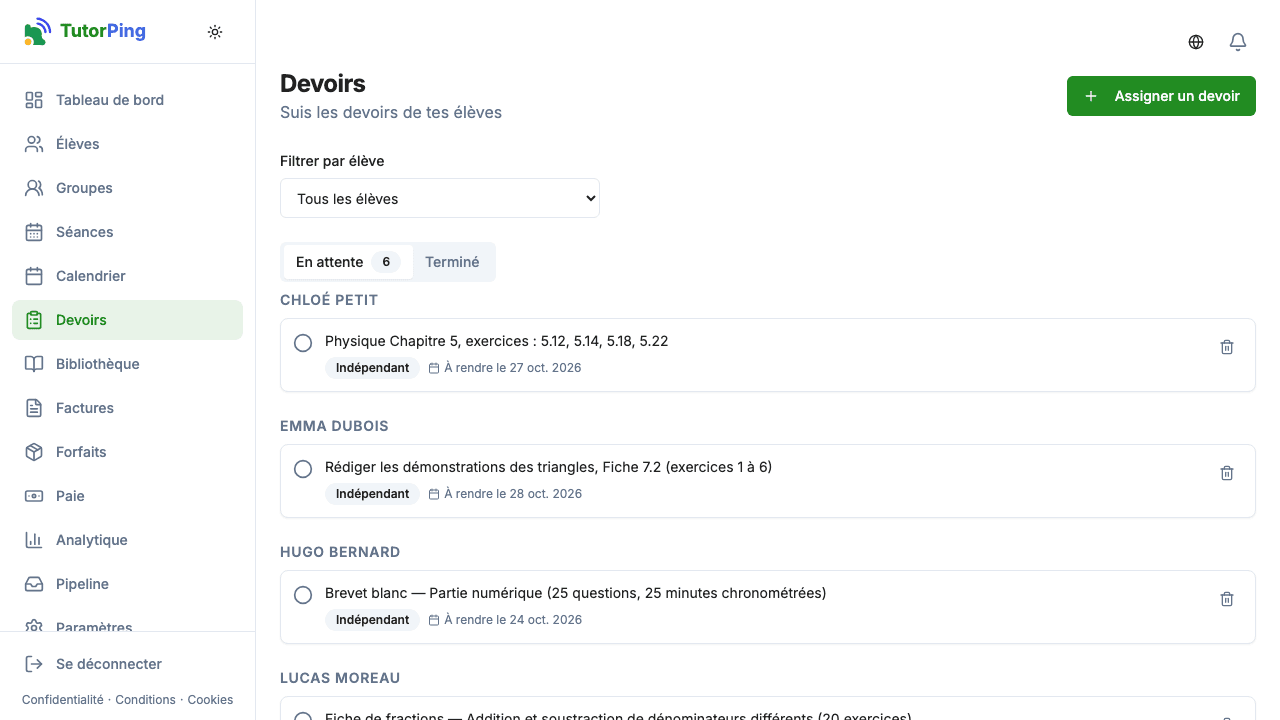This screenshot has height=720, width=1280.
Task: Open Calendrier in the sidebar
Action: click(127, 276)
